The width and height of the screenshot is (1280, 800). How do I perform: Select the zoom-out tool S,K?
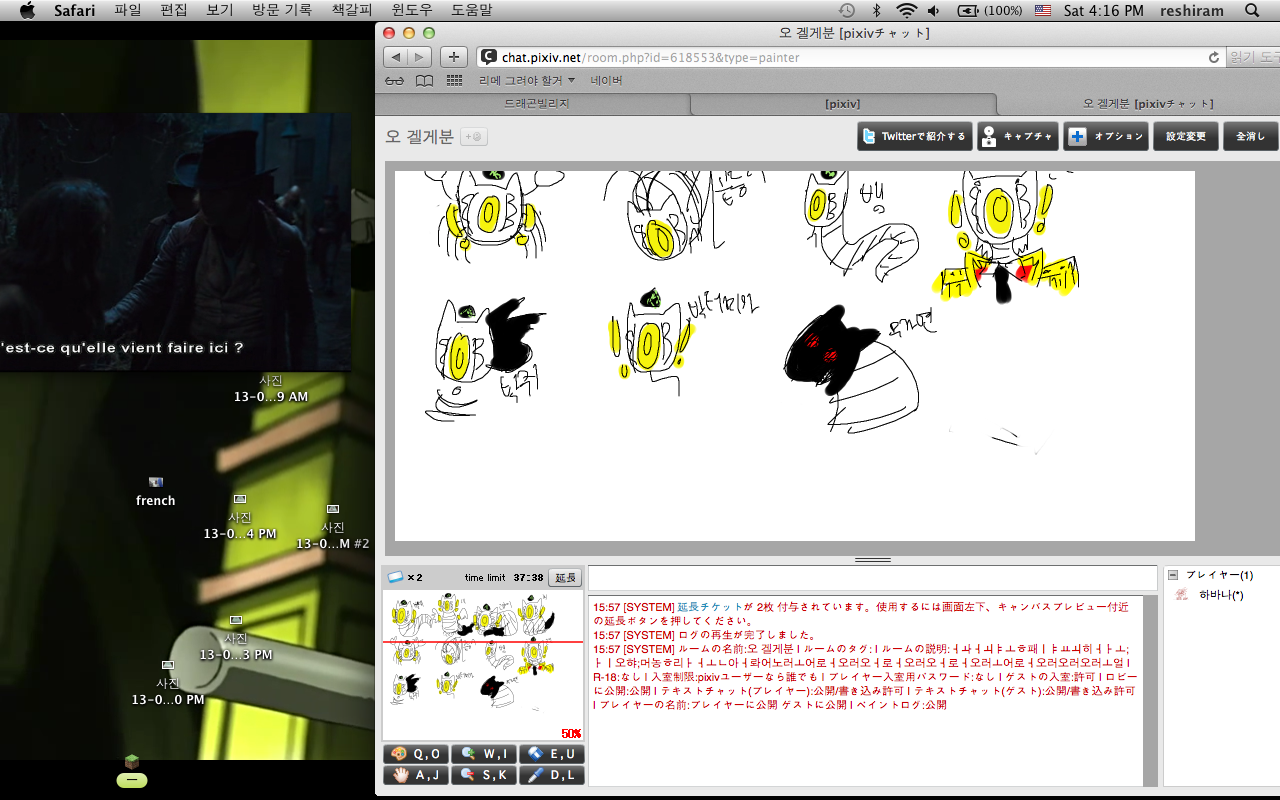tap(484, 775)
